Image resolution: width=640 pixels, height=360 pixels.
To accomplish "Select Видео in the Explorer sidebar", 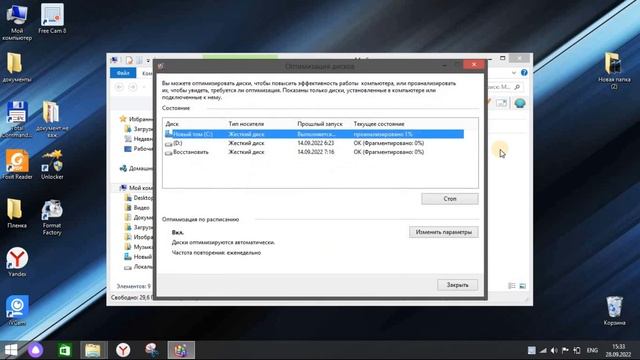I will 138,207.
